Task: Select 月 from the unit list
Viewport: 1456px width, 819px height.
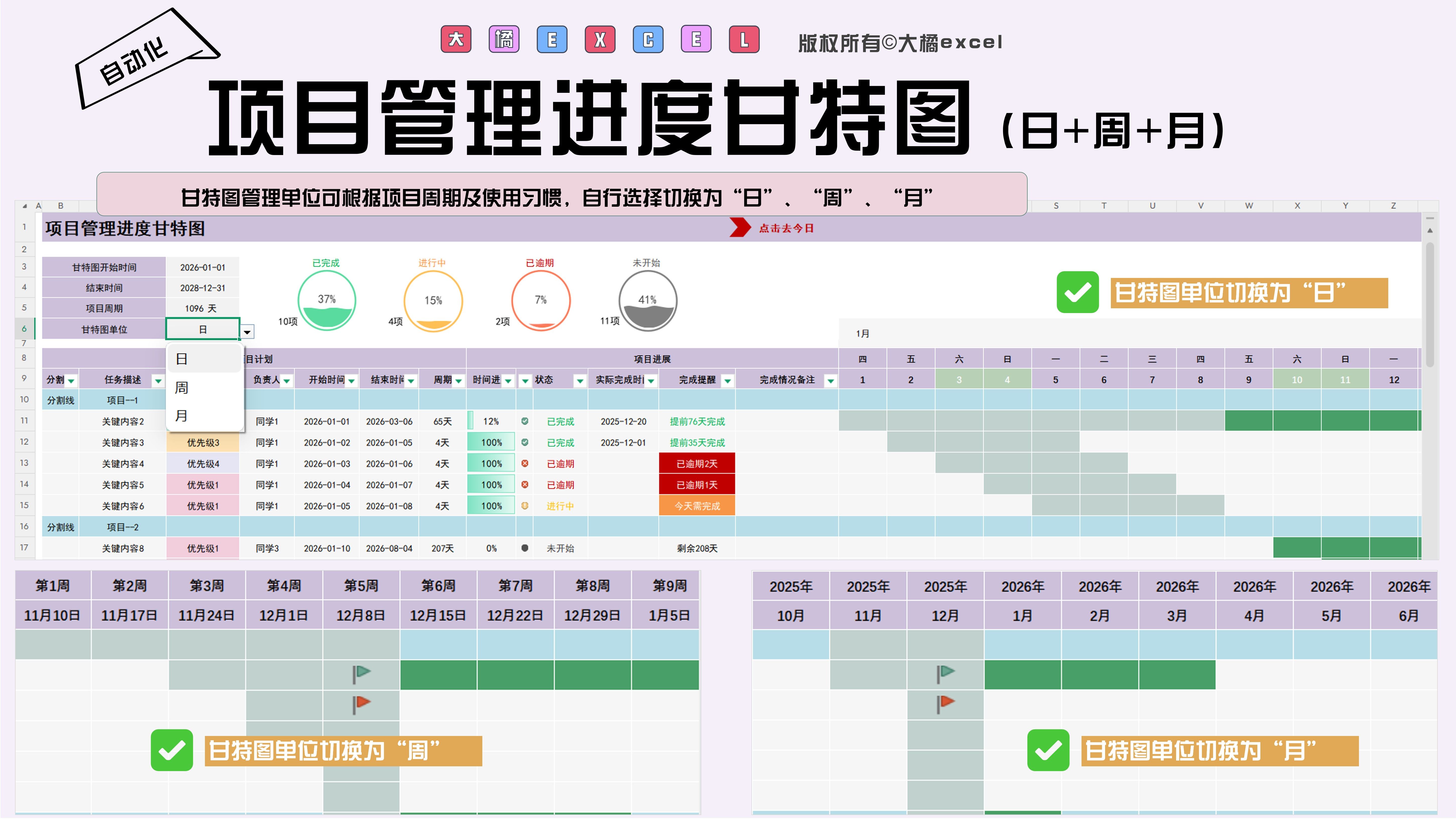Action: (x=181, y=416)
